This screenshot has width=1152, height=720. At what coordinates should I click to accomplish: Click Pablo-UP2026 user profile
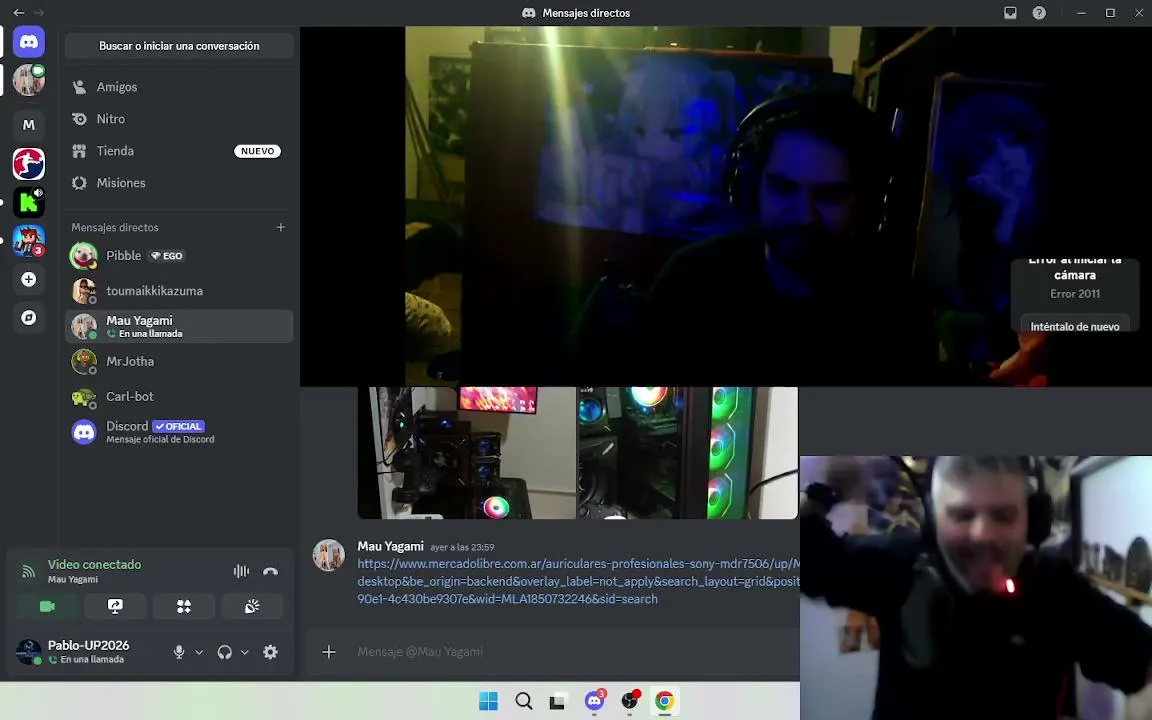tap(88, 652)
